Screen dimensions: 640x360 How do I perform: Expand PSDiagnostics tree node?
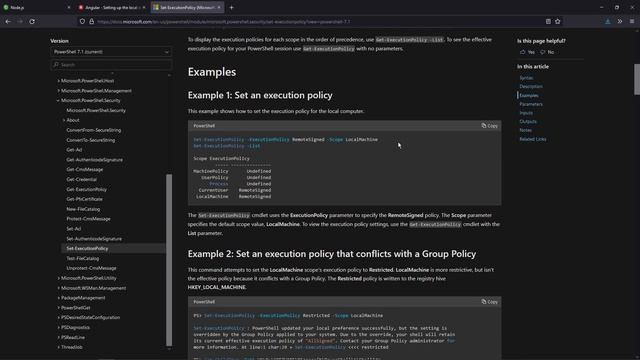coord(58,327)
